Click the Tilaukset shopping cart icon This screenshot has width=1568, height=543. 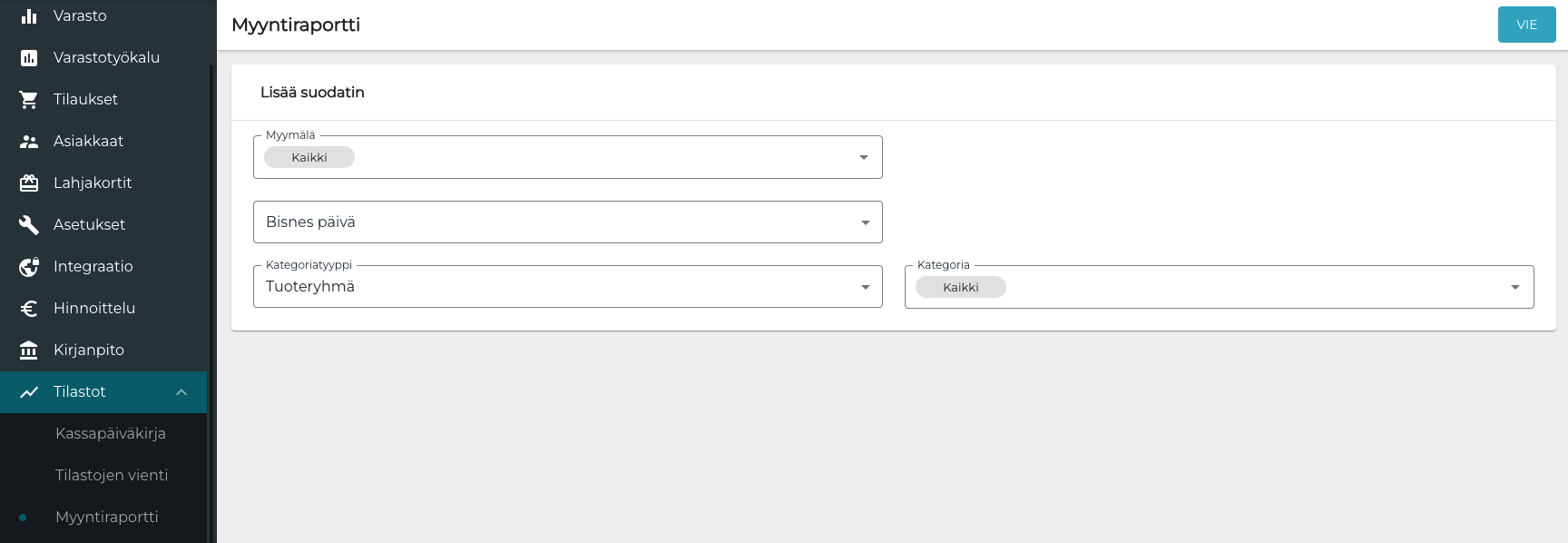29,100
